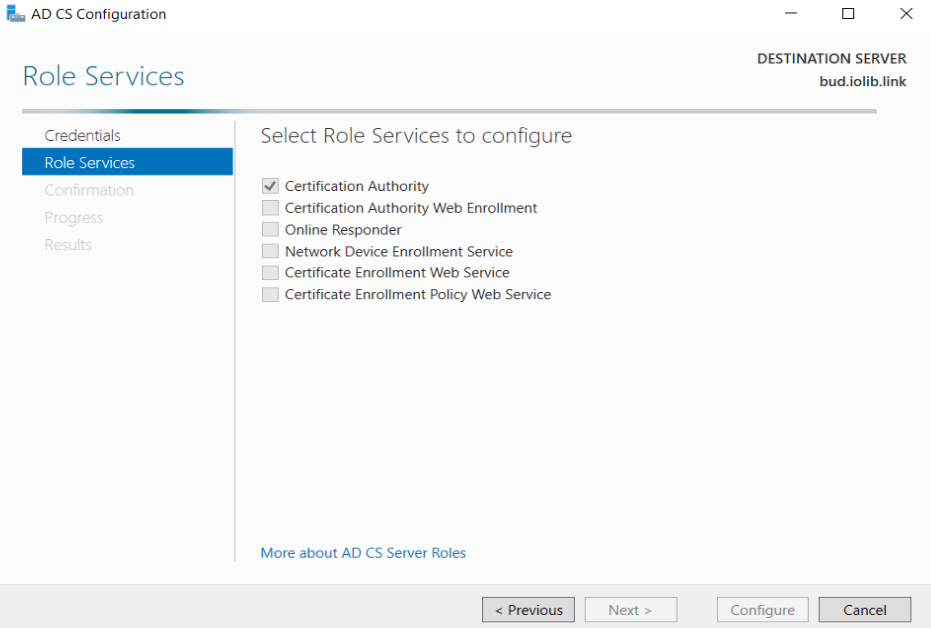Screen dimensions: 931x628
Task: Check Network Device Enrollment Service option
Action: [x=270, y=251]
